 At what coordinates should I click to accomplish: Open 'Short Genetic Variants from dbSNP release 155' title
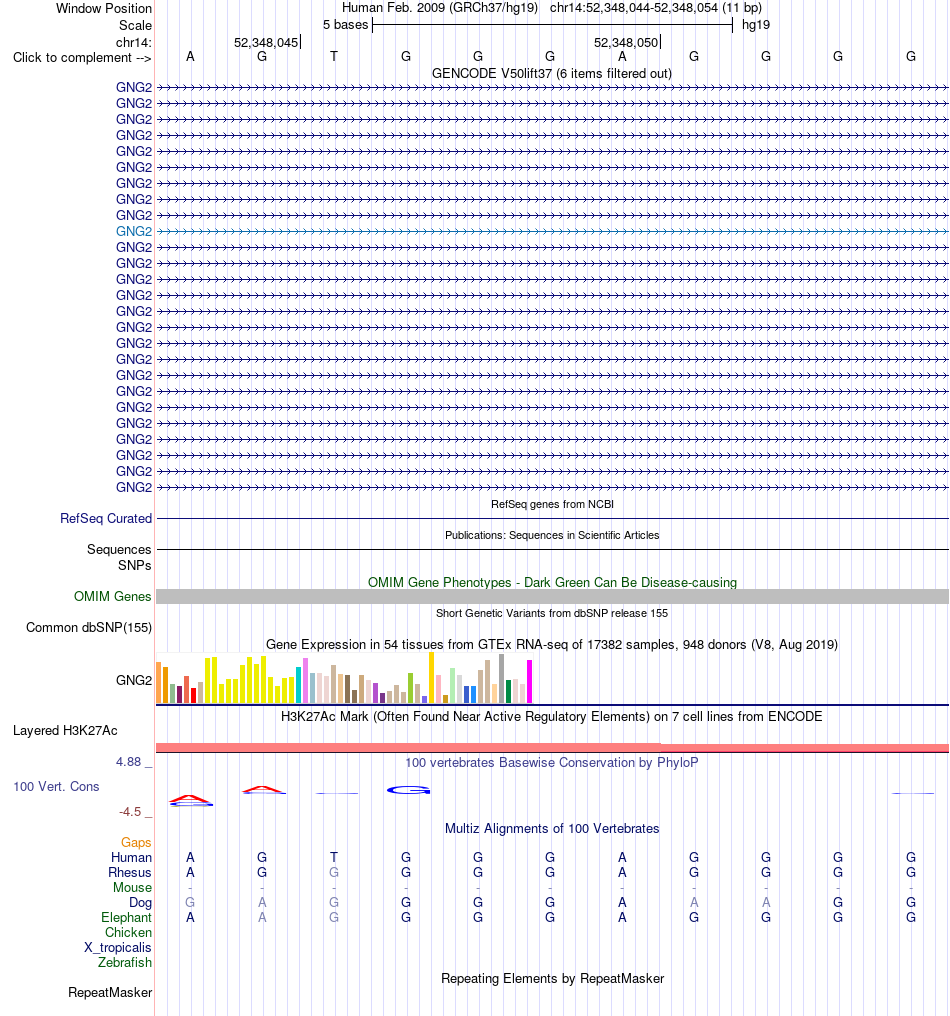(x=551, y=613)
